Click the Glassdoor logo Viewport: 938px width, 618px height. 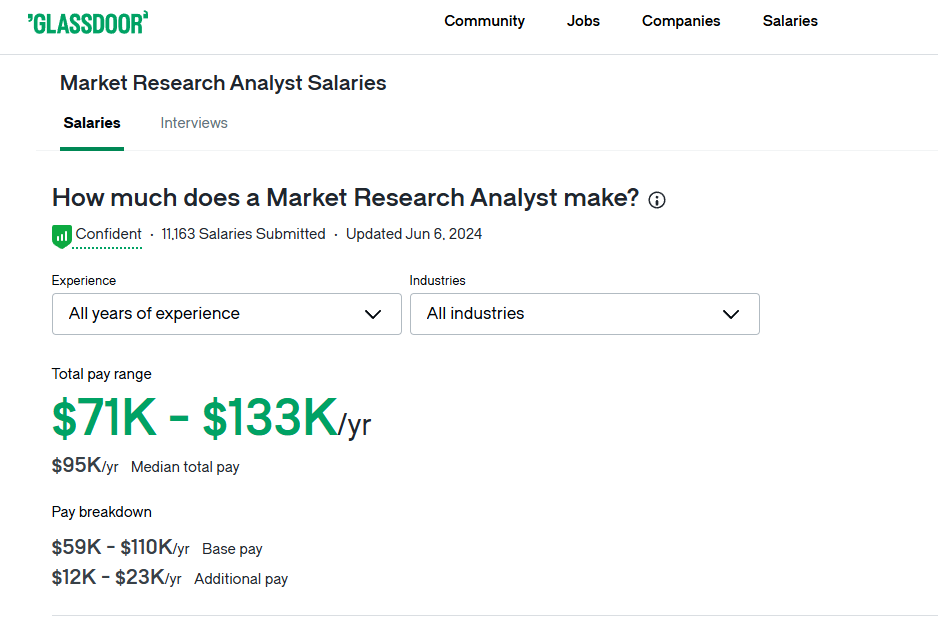click(x=88, y=23)
